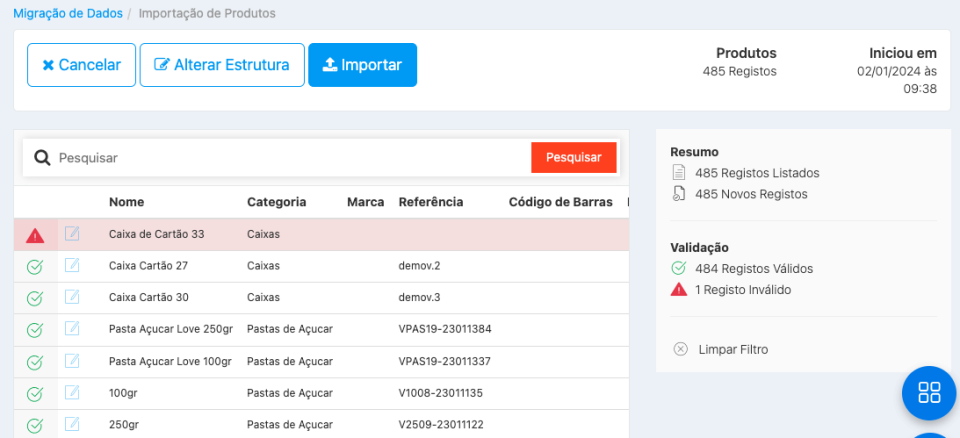This screenshot has height=438, width=960.
Task: Click edit icon for Caixa Cartão 27 row
Action: coord(72,266)
